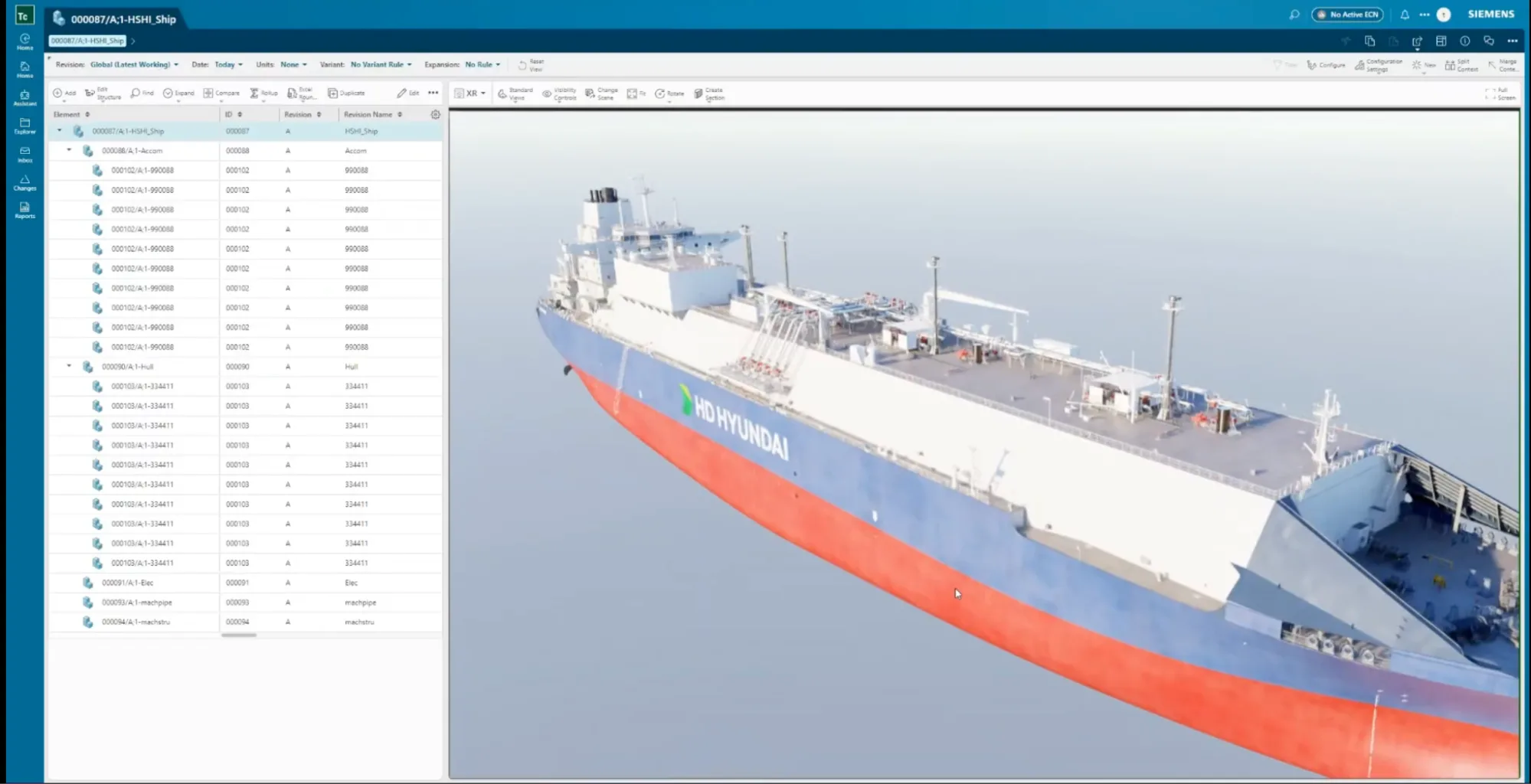Collapse the 000088/A;1-Accom node

[69, 150]
